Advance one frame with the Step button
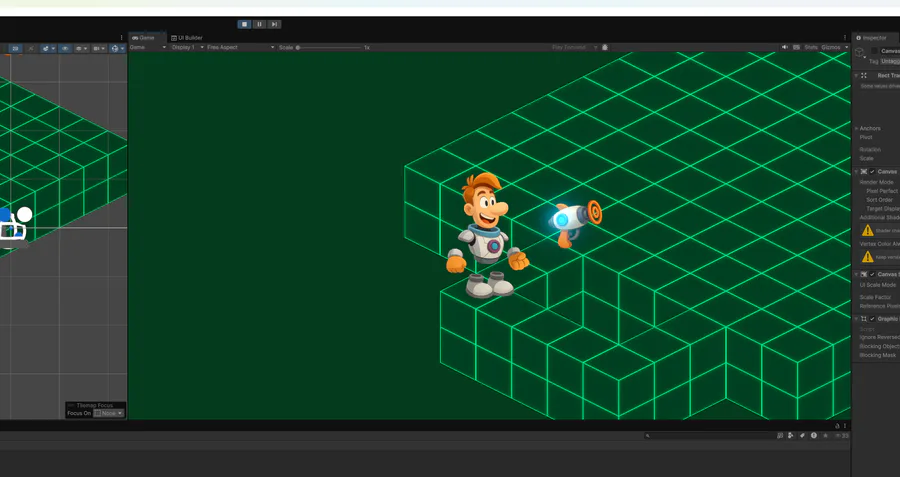900x477 pixels. coord(274,24)
